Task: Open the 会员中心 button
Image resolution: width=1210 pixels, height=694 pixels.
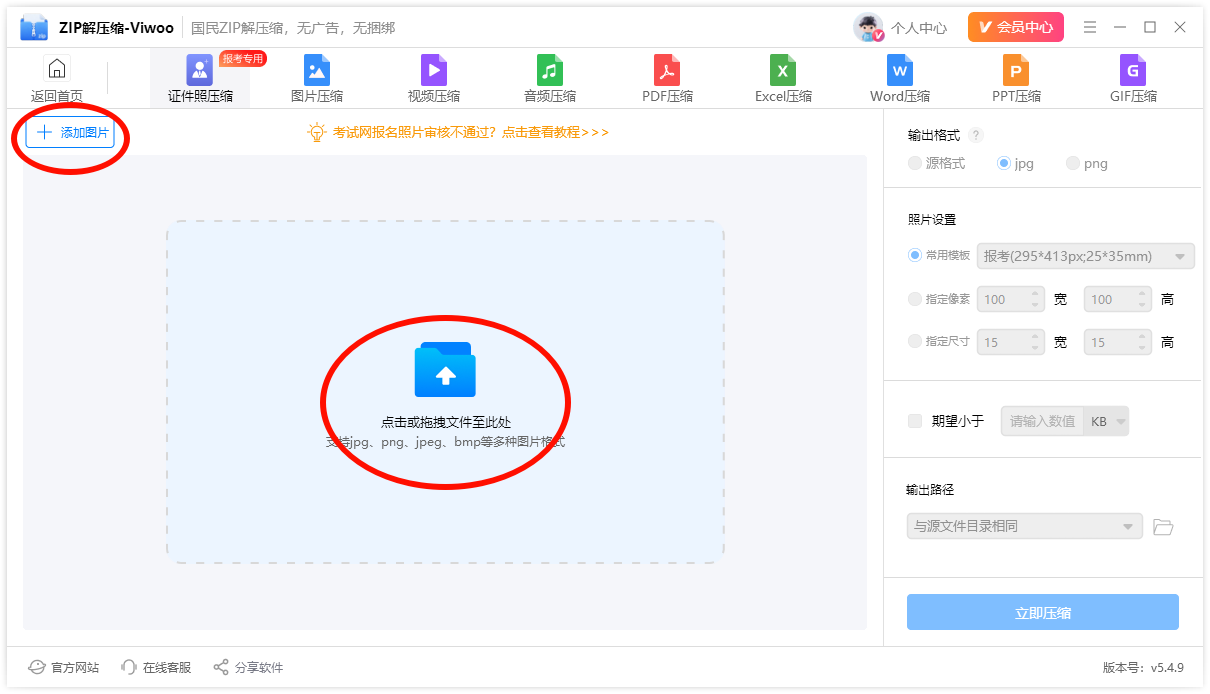Action: click(1016, 27)
